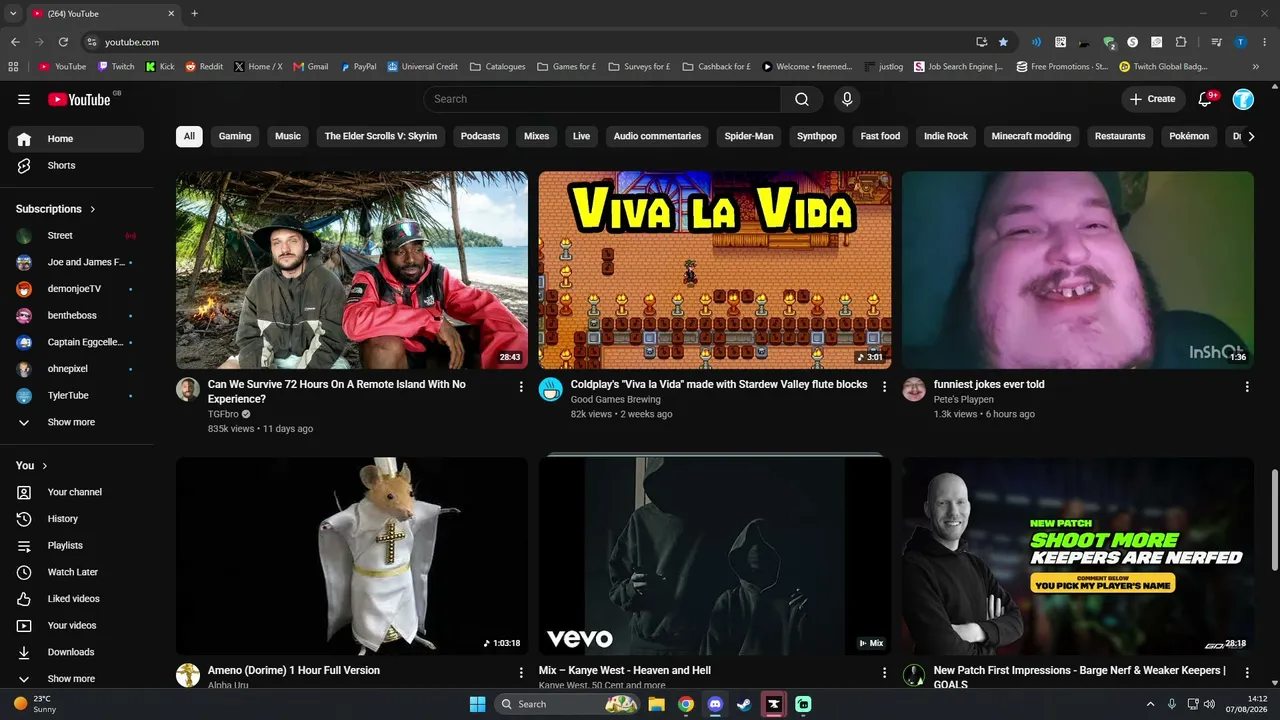Open Discord from the taskbar
Image resolution: width=1280 pixels, height=720 pixels.
click(715, 704)
